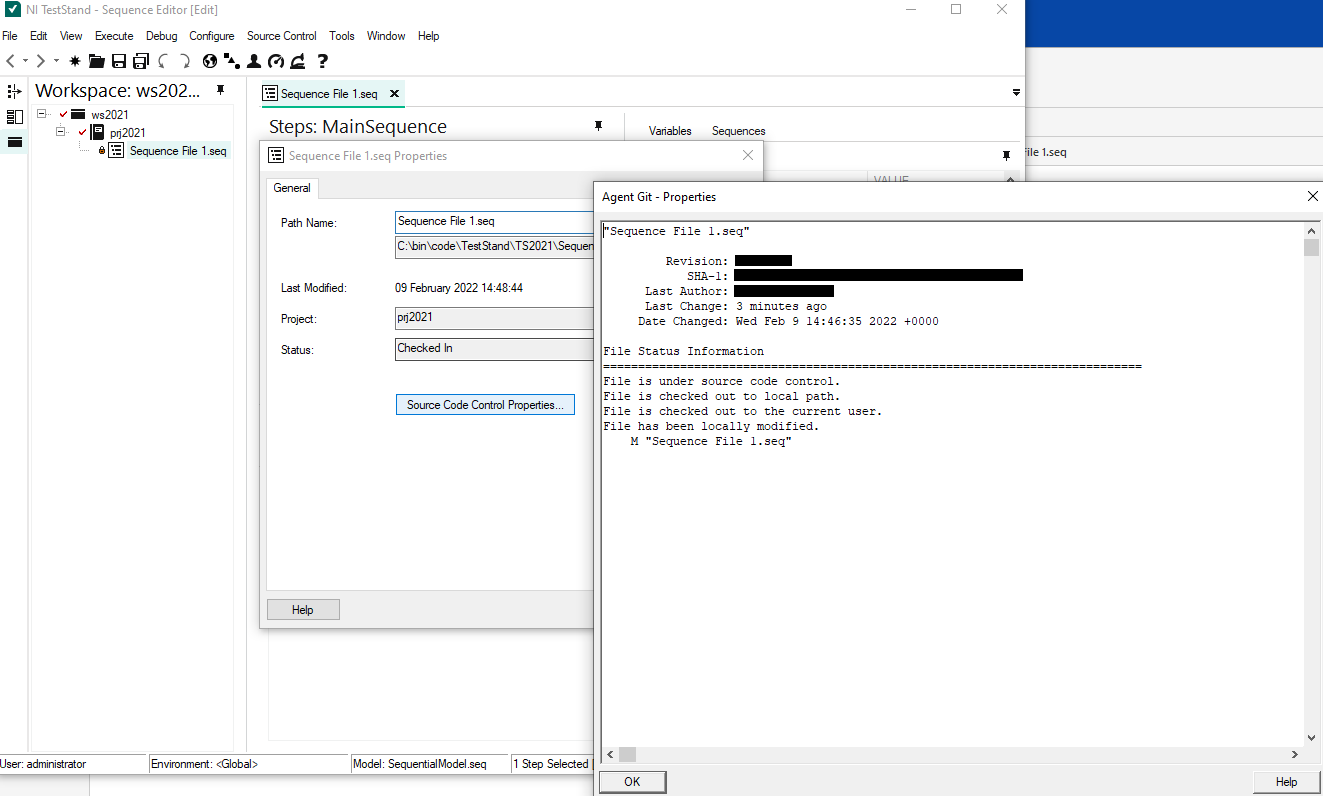Click the Save All double-disk icon
1323x796 pixels.
(141, 61)
